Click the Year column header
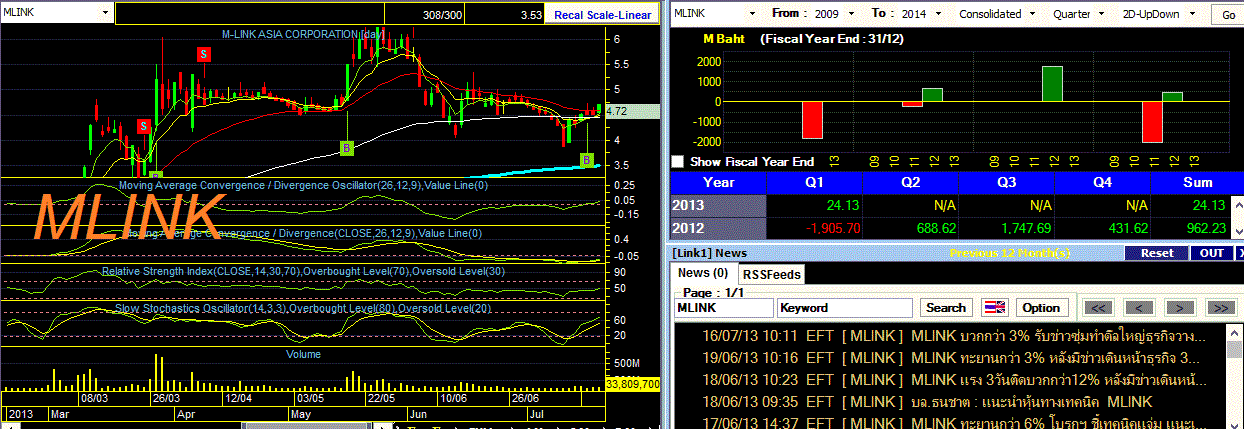This screenshot has height=429, width=1244. tap(718, 182)
